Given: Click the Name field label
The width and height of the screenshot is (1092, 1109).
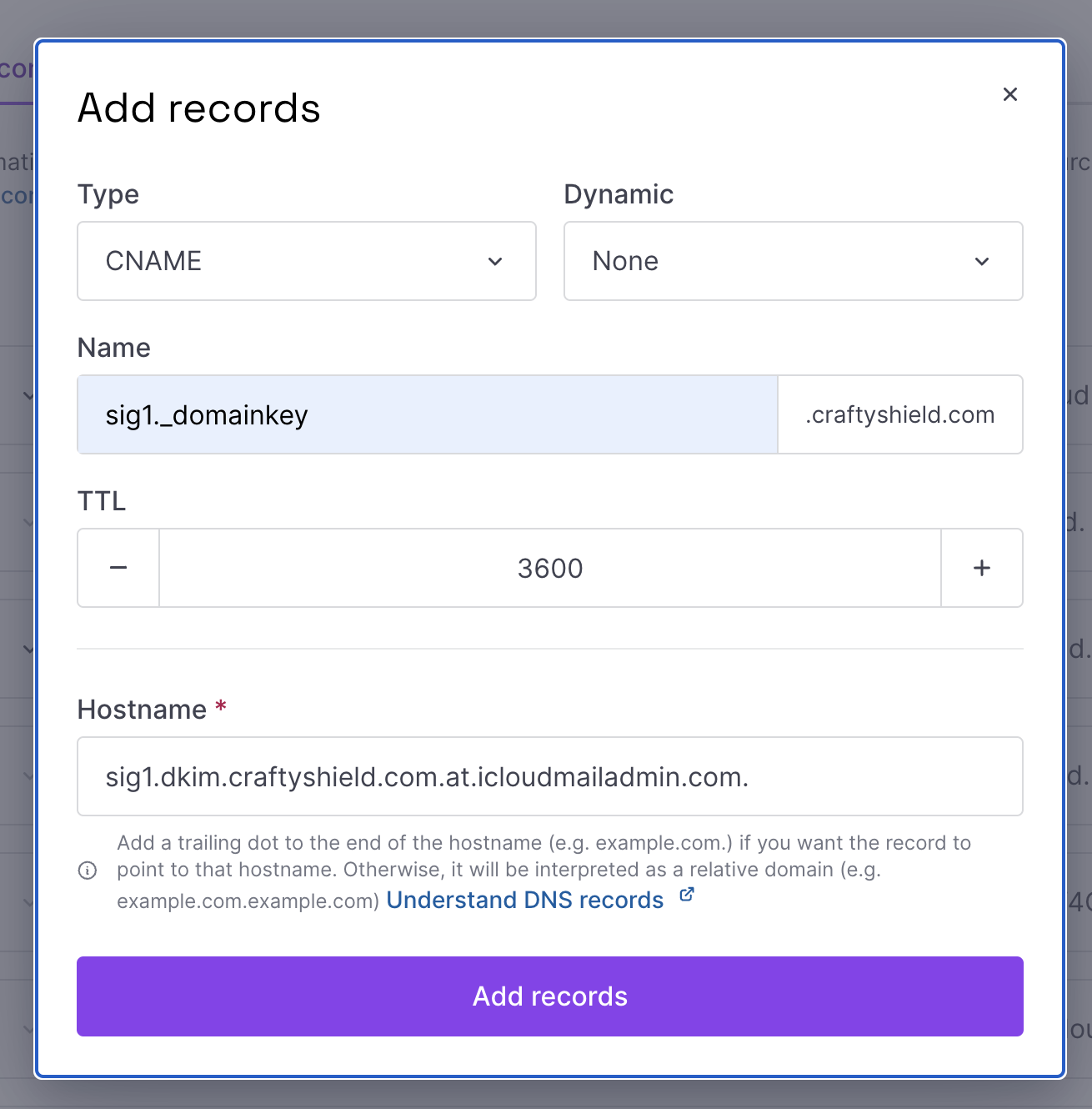Looking at the screenshot, I should (114, 348).
